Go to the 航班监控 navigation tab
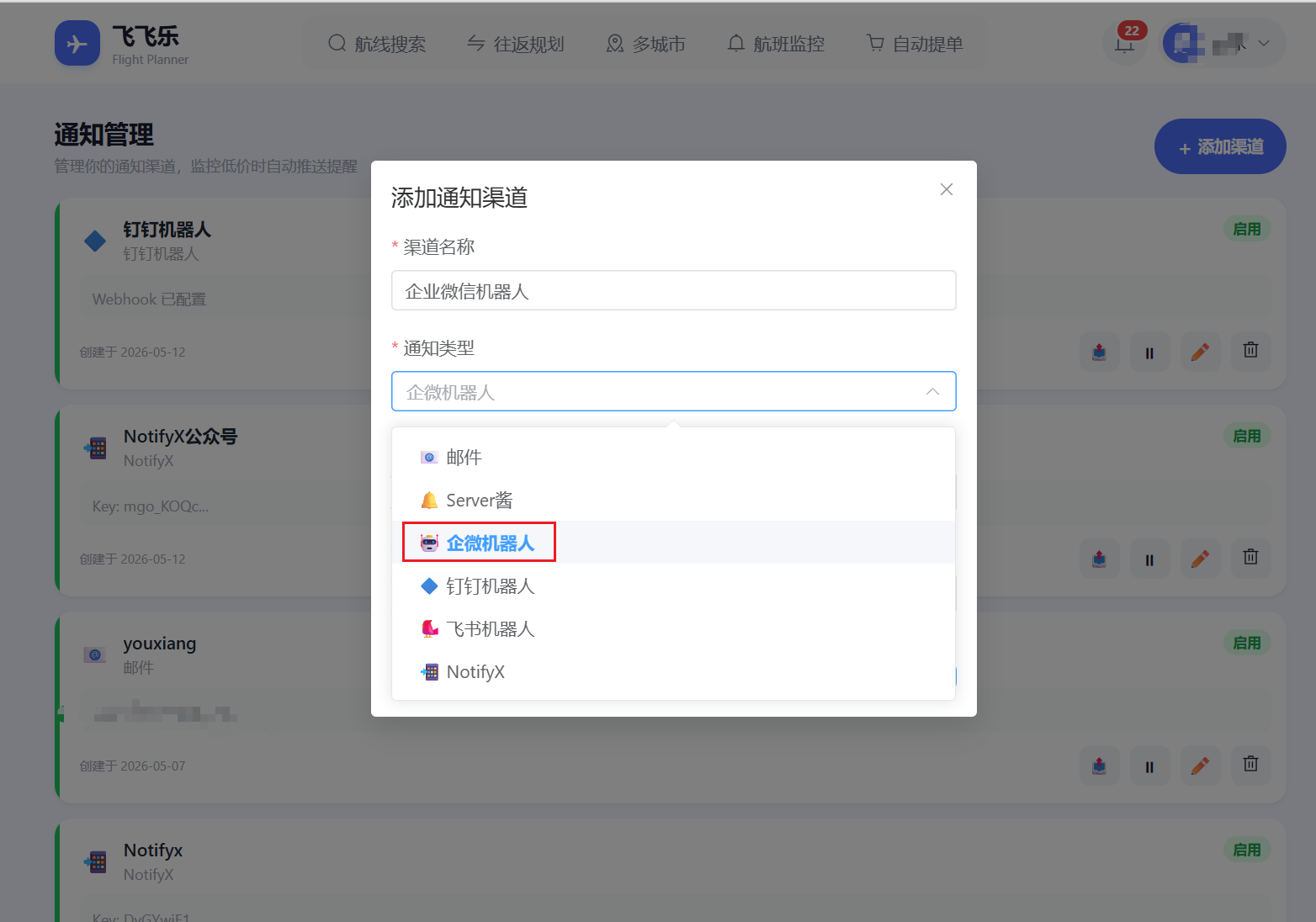Screen dimensions: 1316x922 click(x=776, y=44)
